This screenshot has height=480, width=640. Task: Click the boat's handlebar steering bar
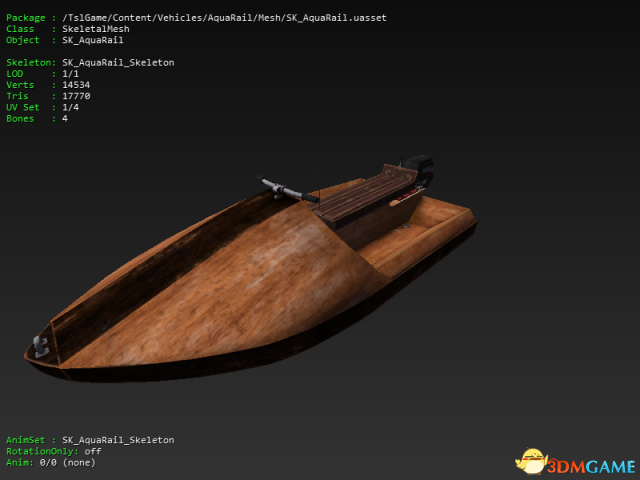287,189
